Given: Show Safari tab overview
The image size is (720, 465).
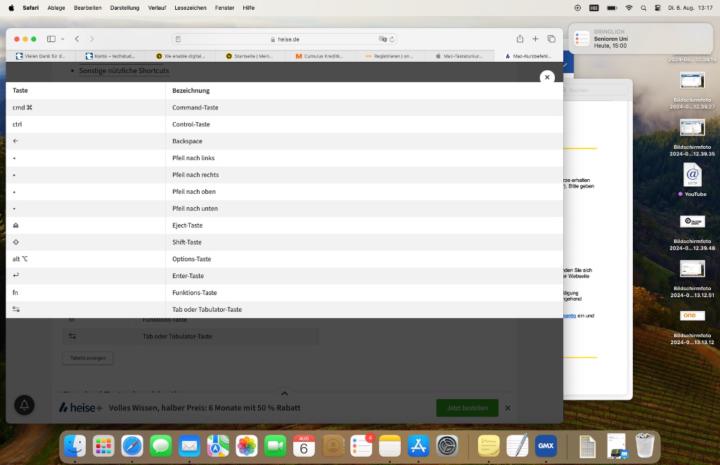Looking at the screenshot, I should pyautogui.click(x=551, y=39).
